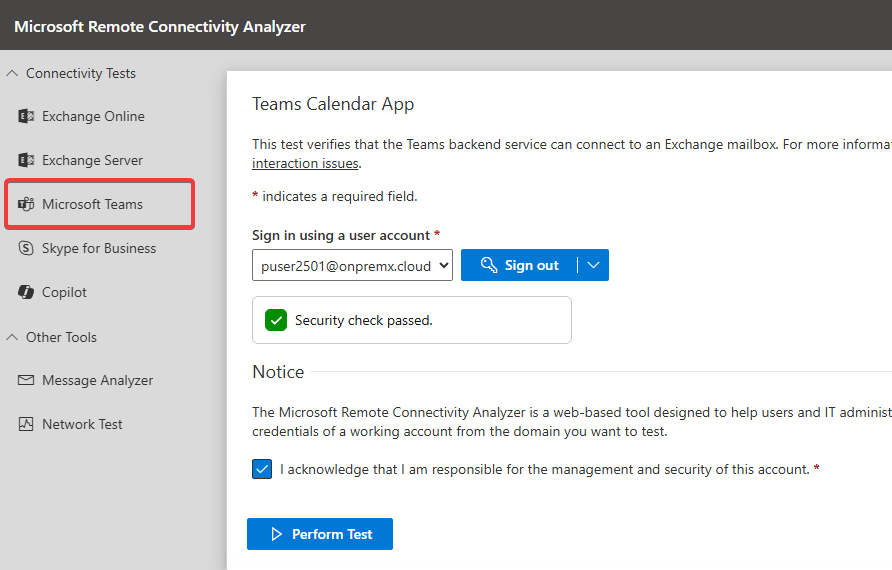Viewport: 892px width, 570px height.
Task: Open the Sign out split-button arrow
Action: (x=593, y=265)
